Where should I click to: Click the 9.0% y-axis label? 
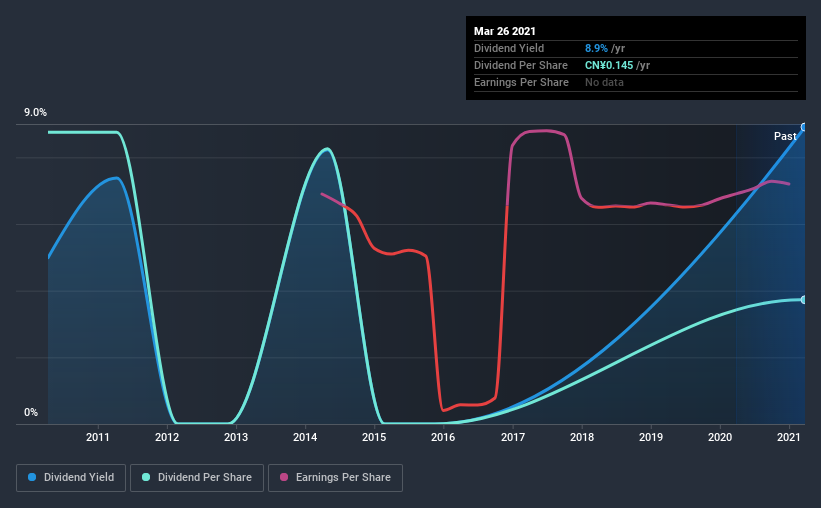[35, 113]
